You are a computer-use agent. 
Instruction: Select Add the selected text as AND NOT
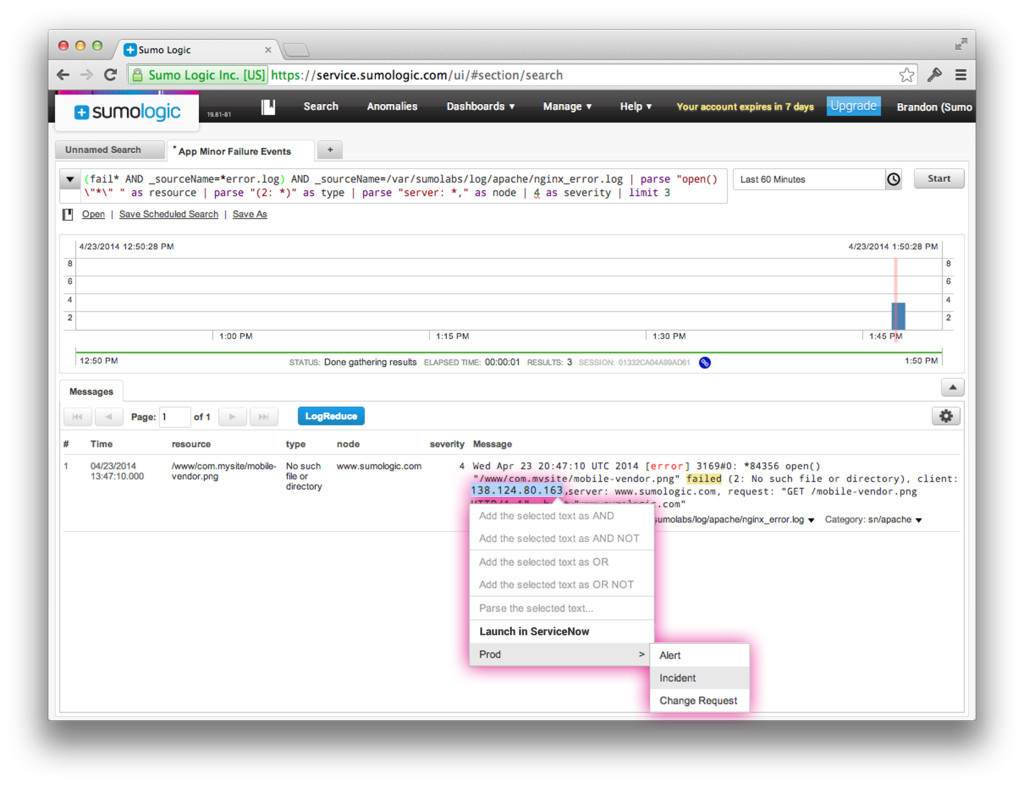[x=562, y=539]
